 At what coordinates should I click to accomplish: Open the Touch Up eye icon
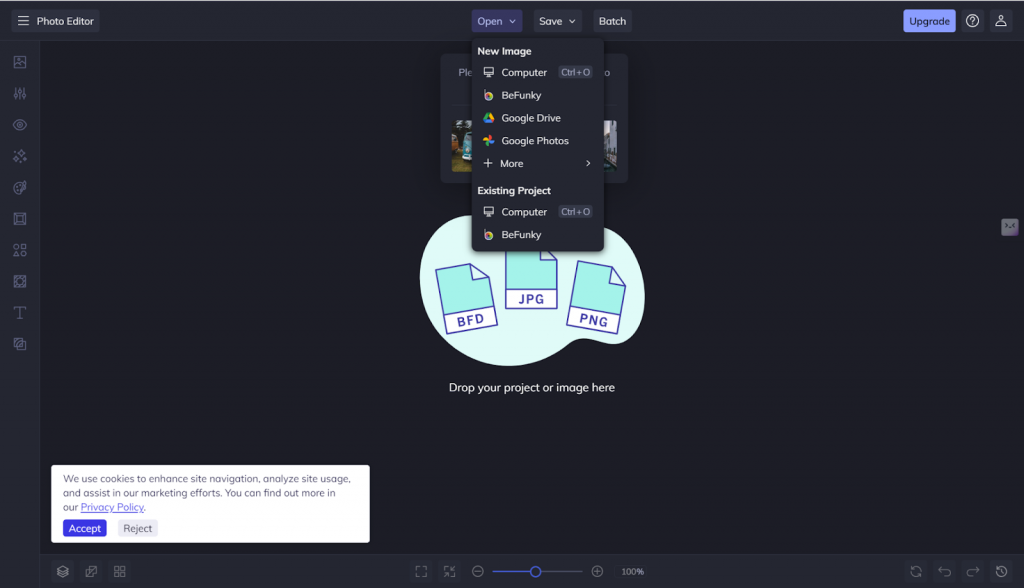coord(20,125)
